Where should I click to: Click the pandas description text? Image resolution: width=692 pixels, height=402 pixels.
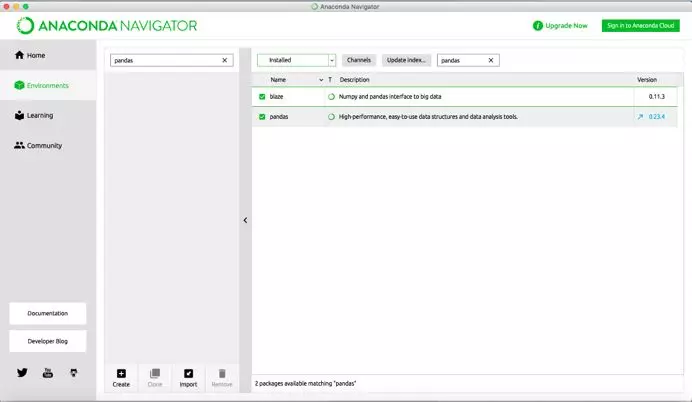click(x=428, y=116)
